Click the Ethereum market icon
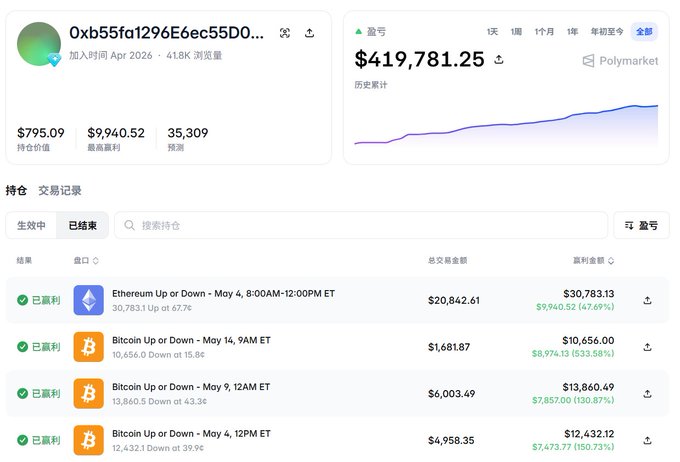Screen dimensions: 680x462 point(88,300)
